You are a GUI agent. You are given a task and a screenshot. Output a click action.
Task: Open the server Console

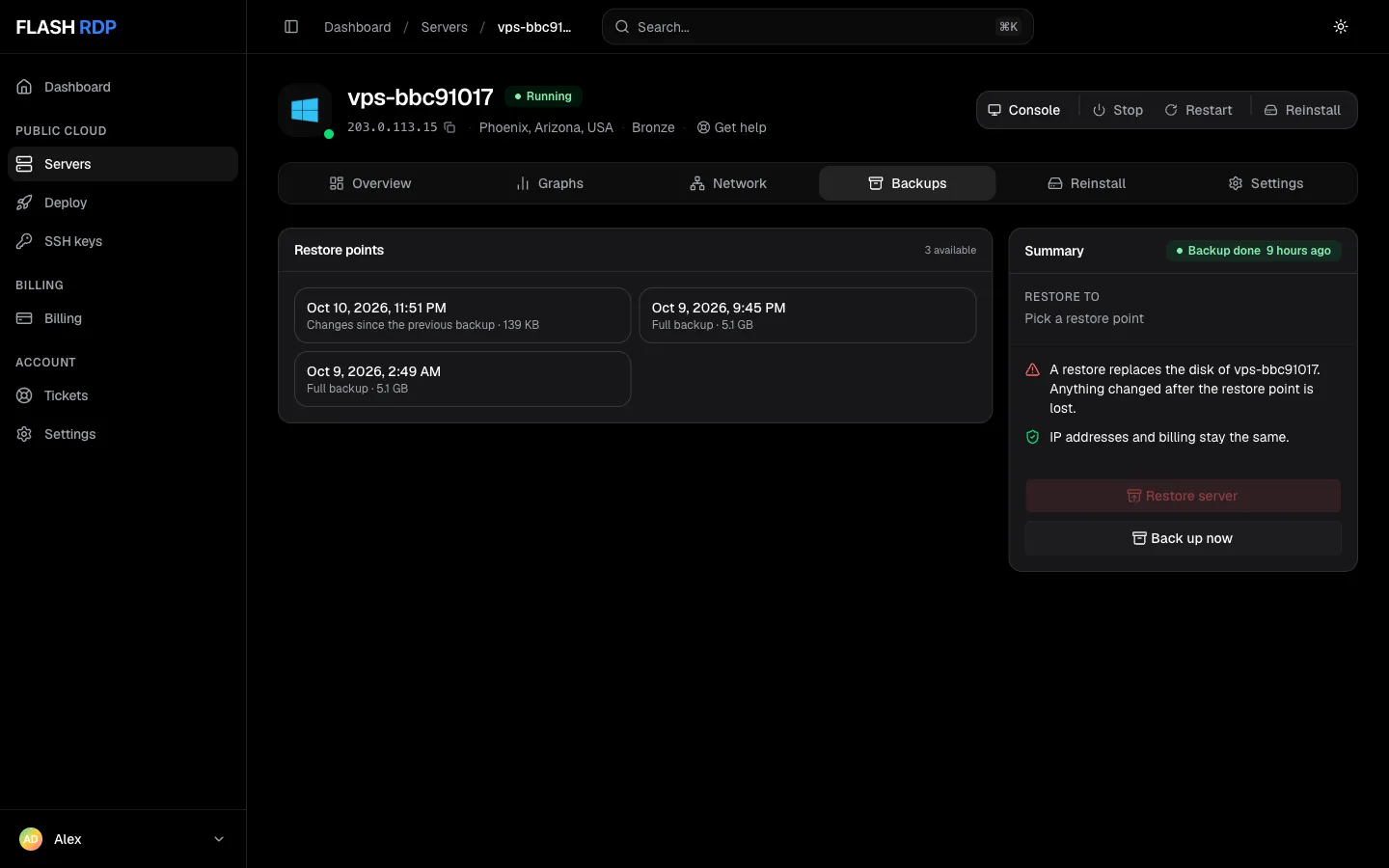(x=1024, y=110)
